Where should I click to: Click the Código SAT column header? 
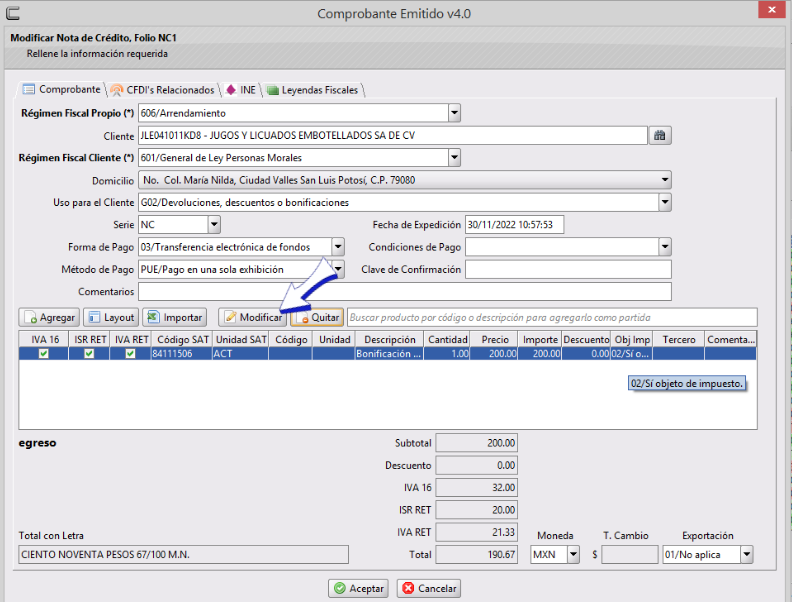pos(182,339)
